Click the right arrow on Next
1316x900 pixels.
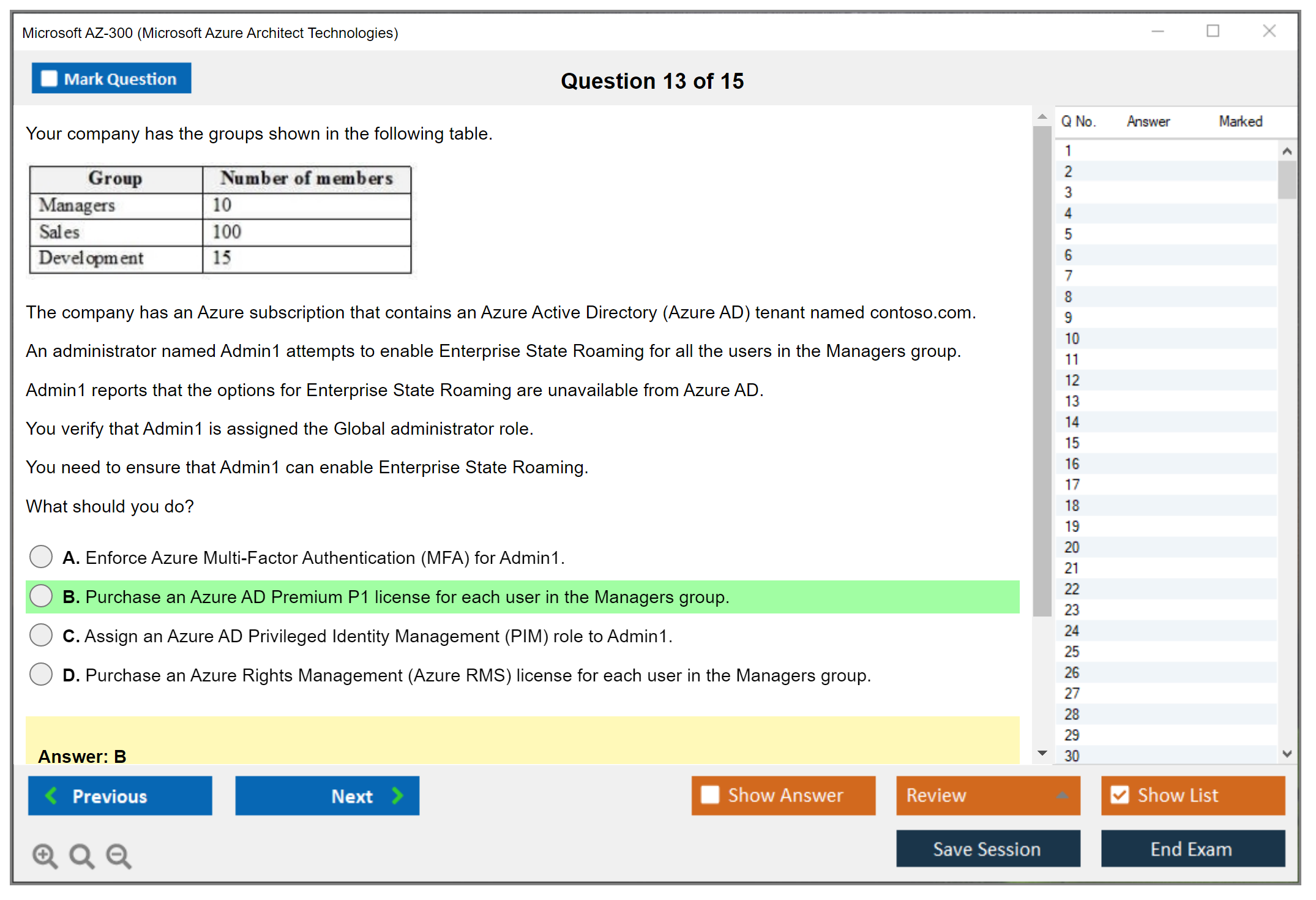[398, 796]
